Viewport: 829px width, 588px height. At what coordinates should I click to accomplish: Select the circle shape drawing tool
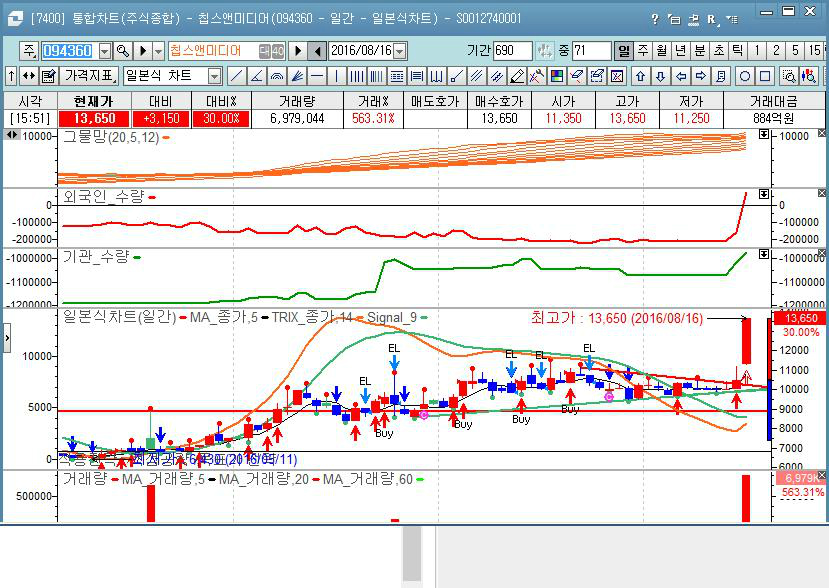[x=745, y=76]
